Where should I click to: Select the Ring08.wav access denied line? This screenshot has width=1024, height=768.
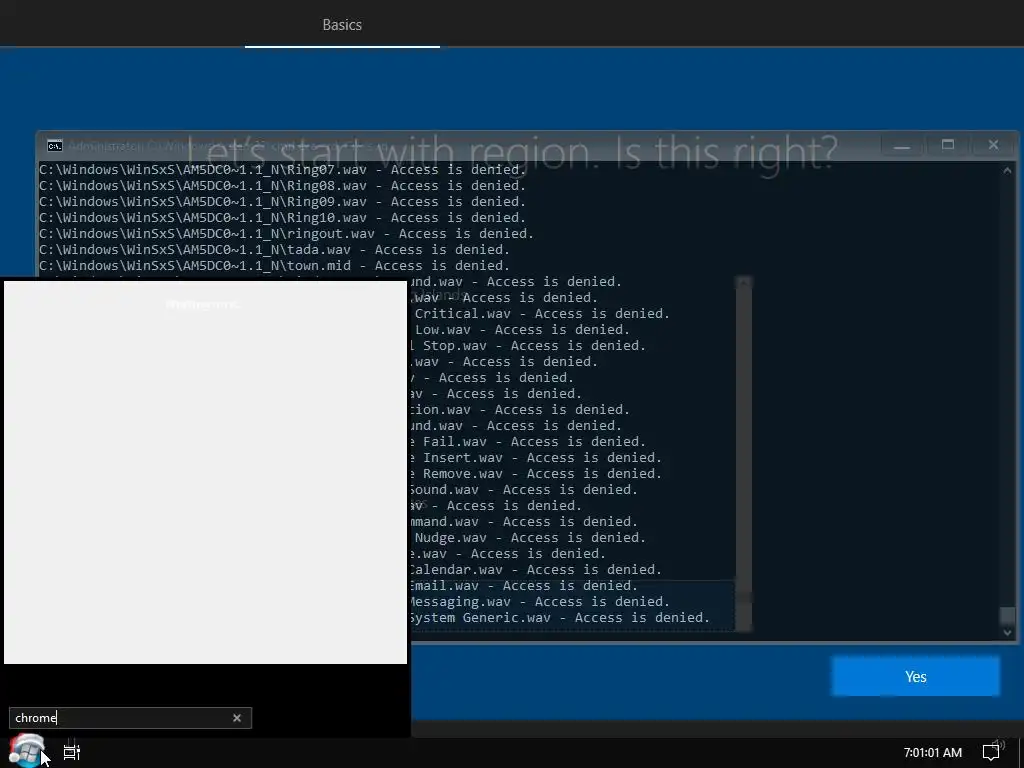[x=283, y=185]
